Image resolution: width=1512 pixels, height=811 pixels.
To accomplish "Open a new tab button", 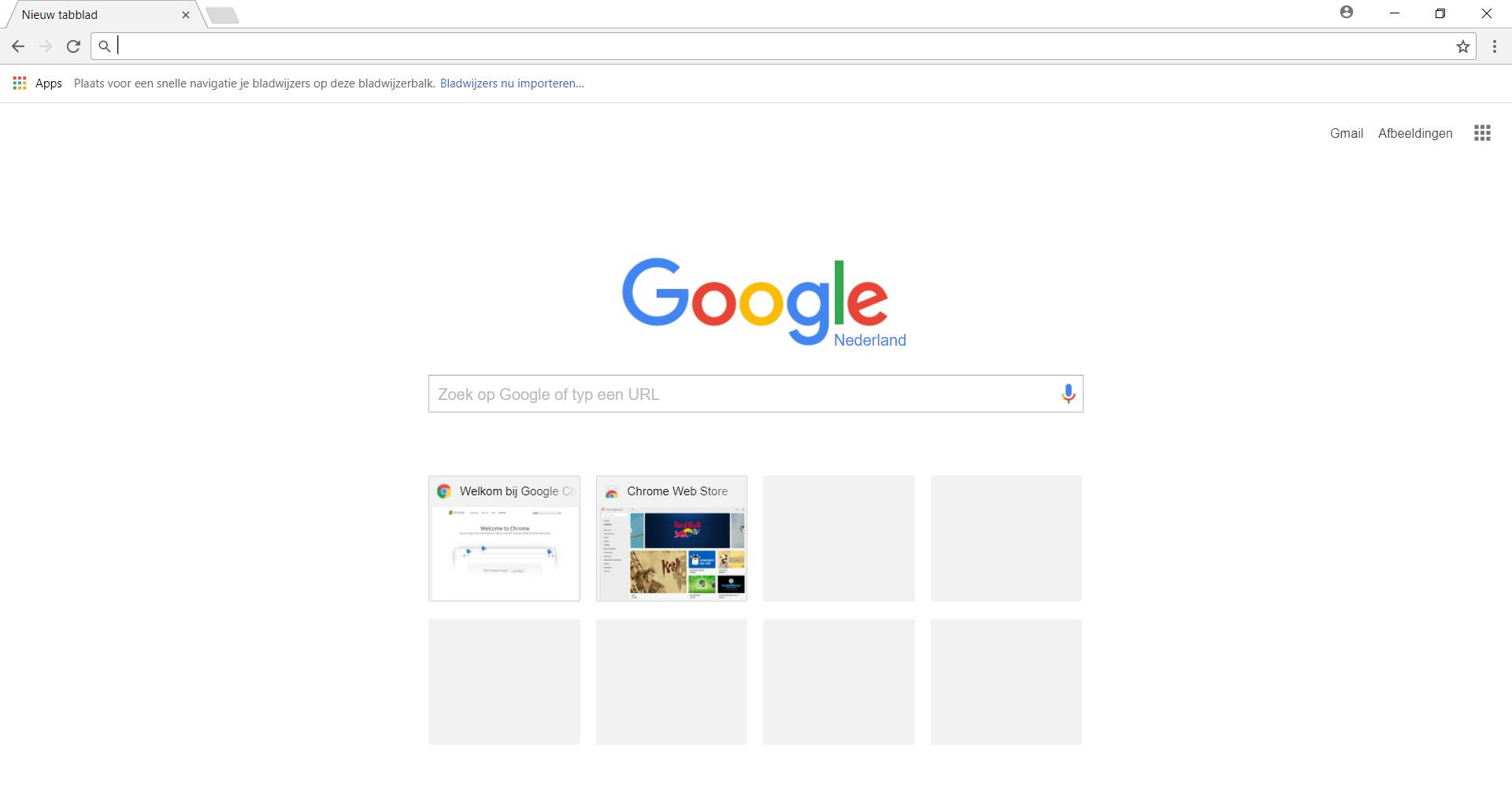I will 223,15.
